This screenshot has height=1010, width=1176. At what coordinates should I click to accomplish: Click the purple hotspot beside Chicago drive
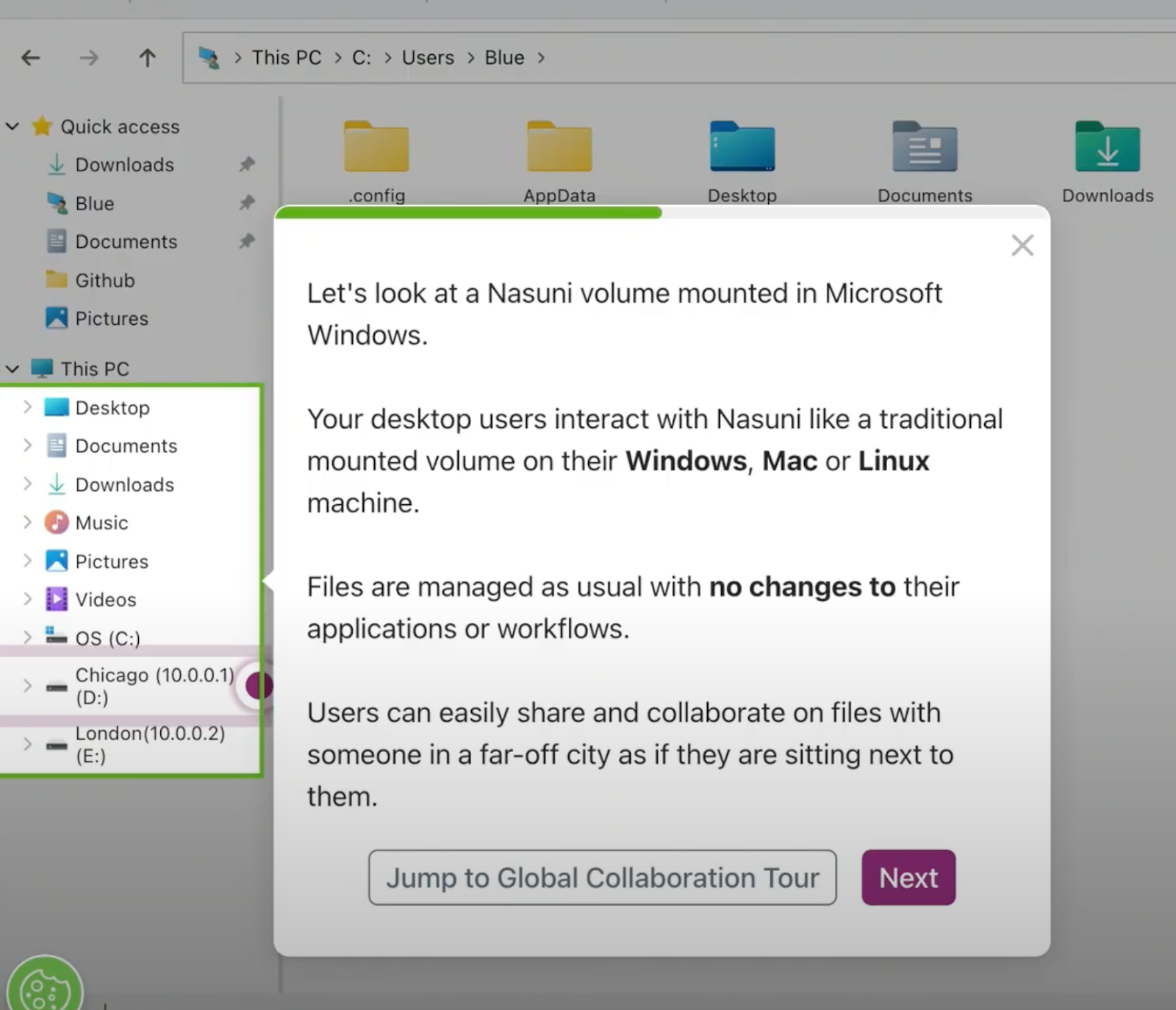click(x=259, y=686)
